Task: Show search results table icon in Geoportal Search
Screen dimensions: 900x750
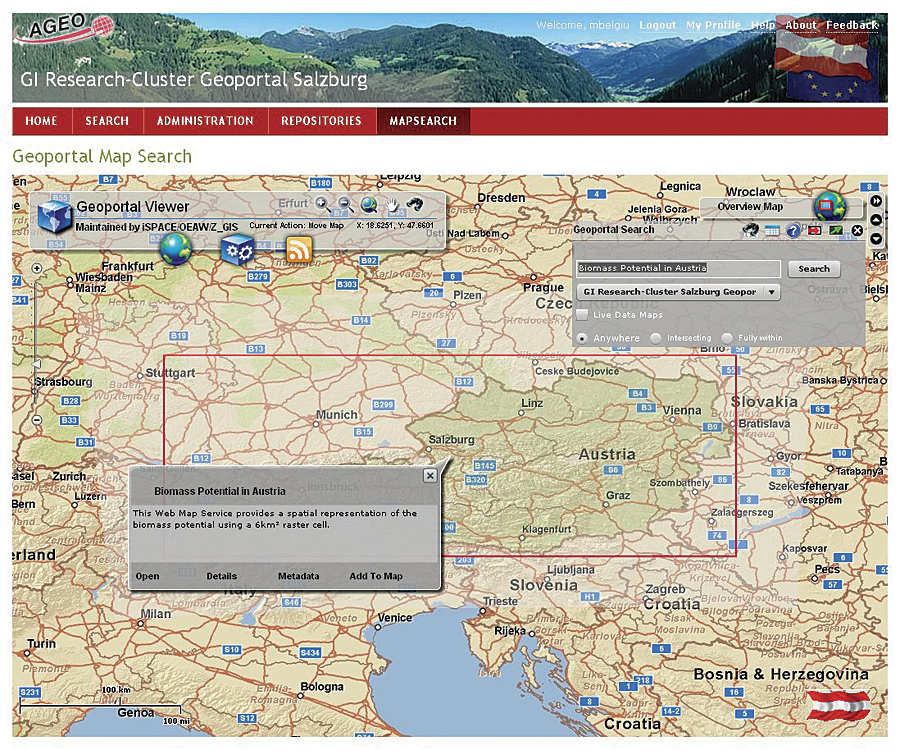Action: pyautogui.click(x=772, y=231)
